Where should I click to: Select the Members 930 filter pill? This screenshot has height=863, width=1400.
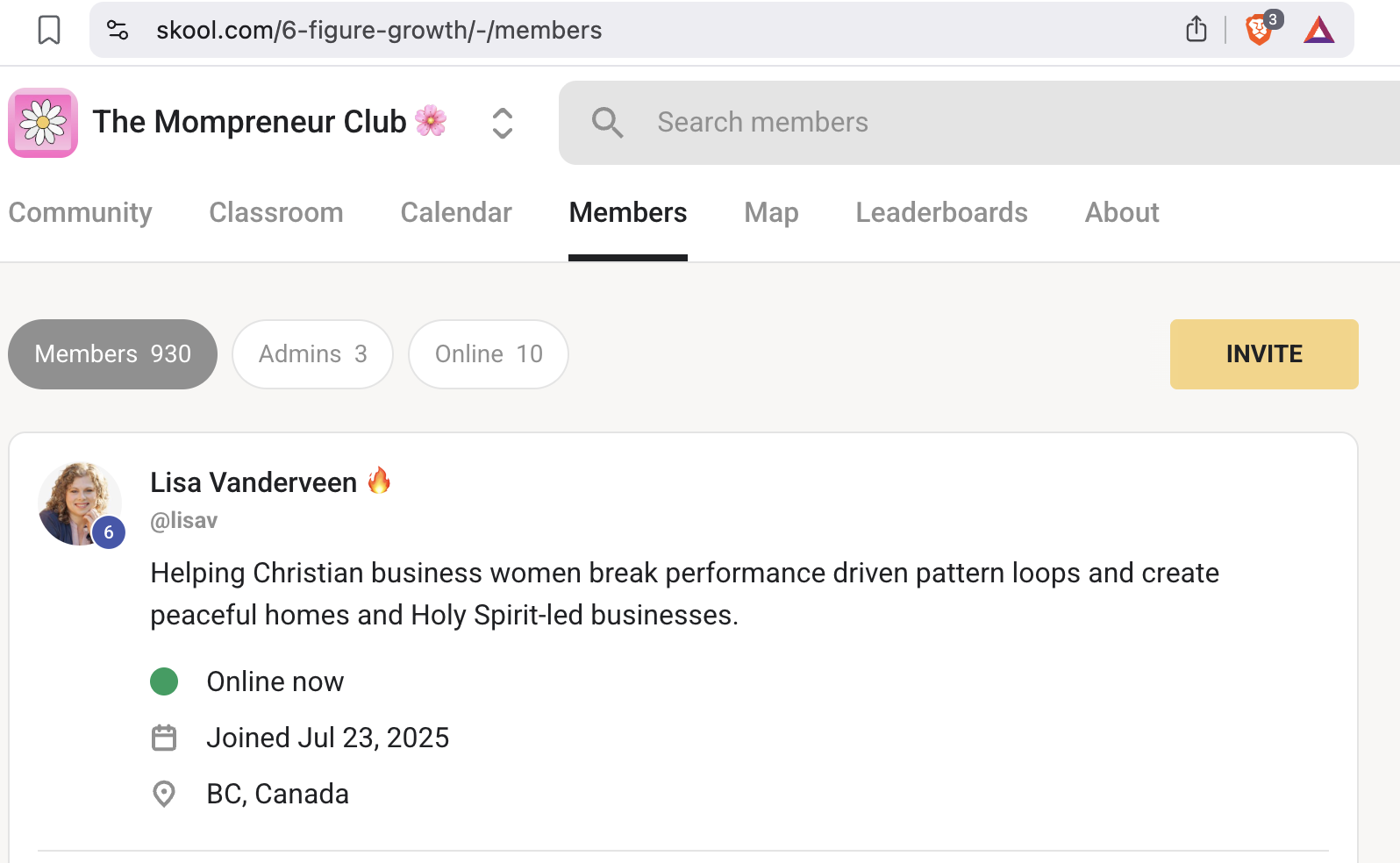click(112, 354)
